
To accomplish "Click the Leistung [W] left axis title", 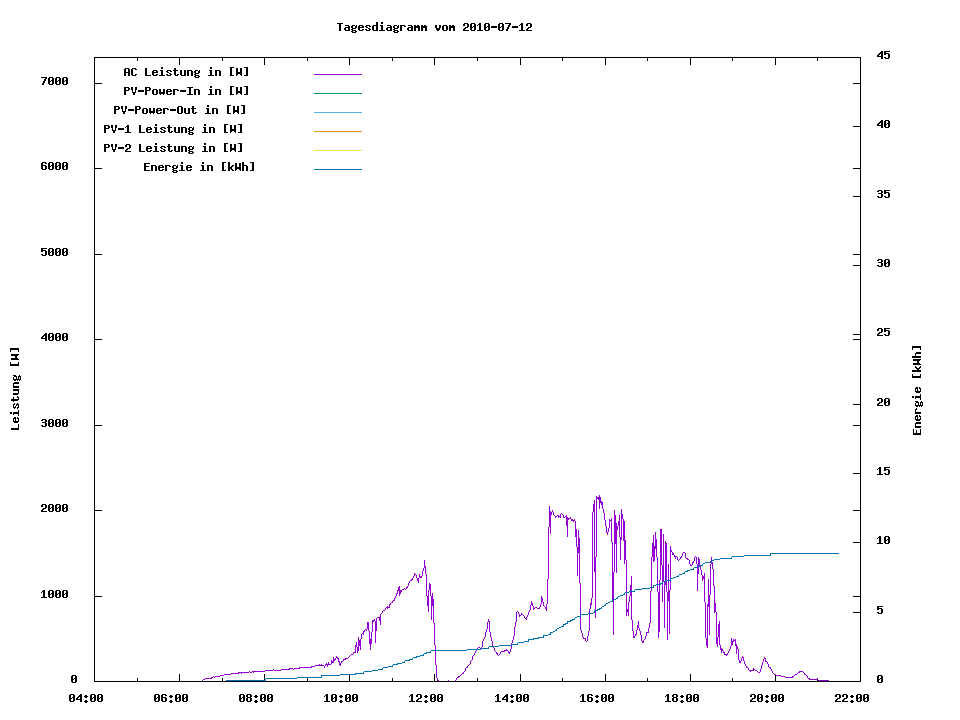I will click(x=15, y=389).
